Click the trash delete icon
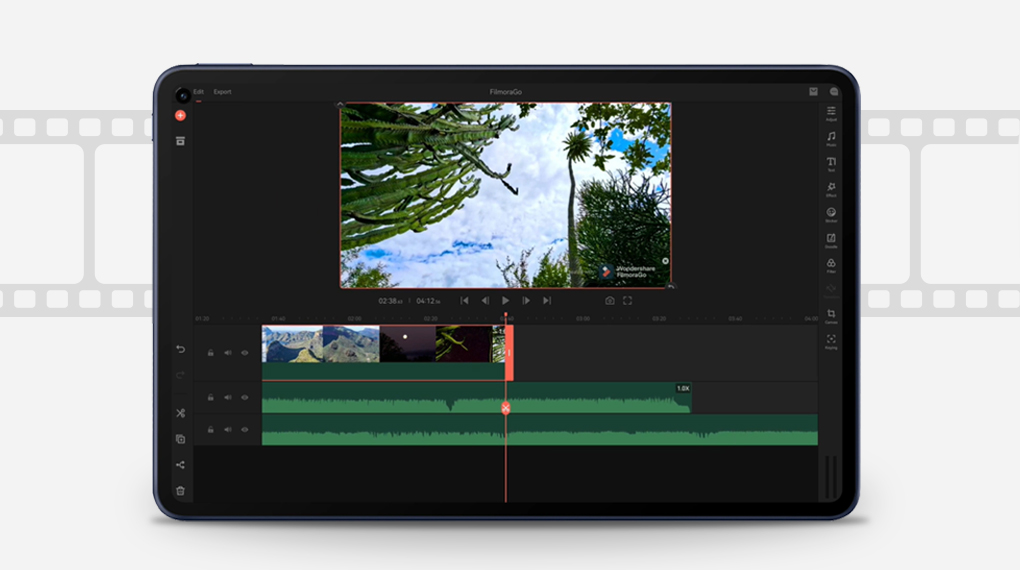 click(x=181, y=490)
